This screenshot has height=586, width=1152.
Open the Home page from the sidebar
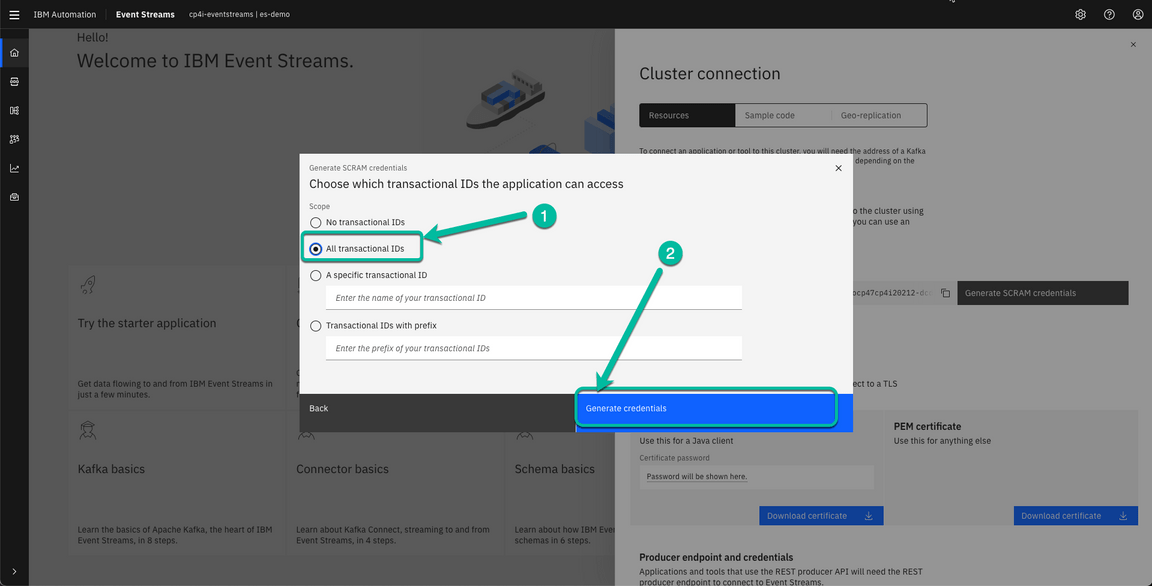point(13,51)
